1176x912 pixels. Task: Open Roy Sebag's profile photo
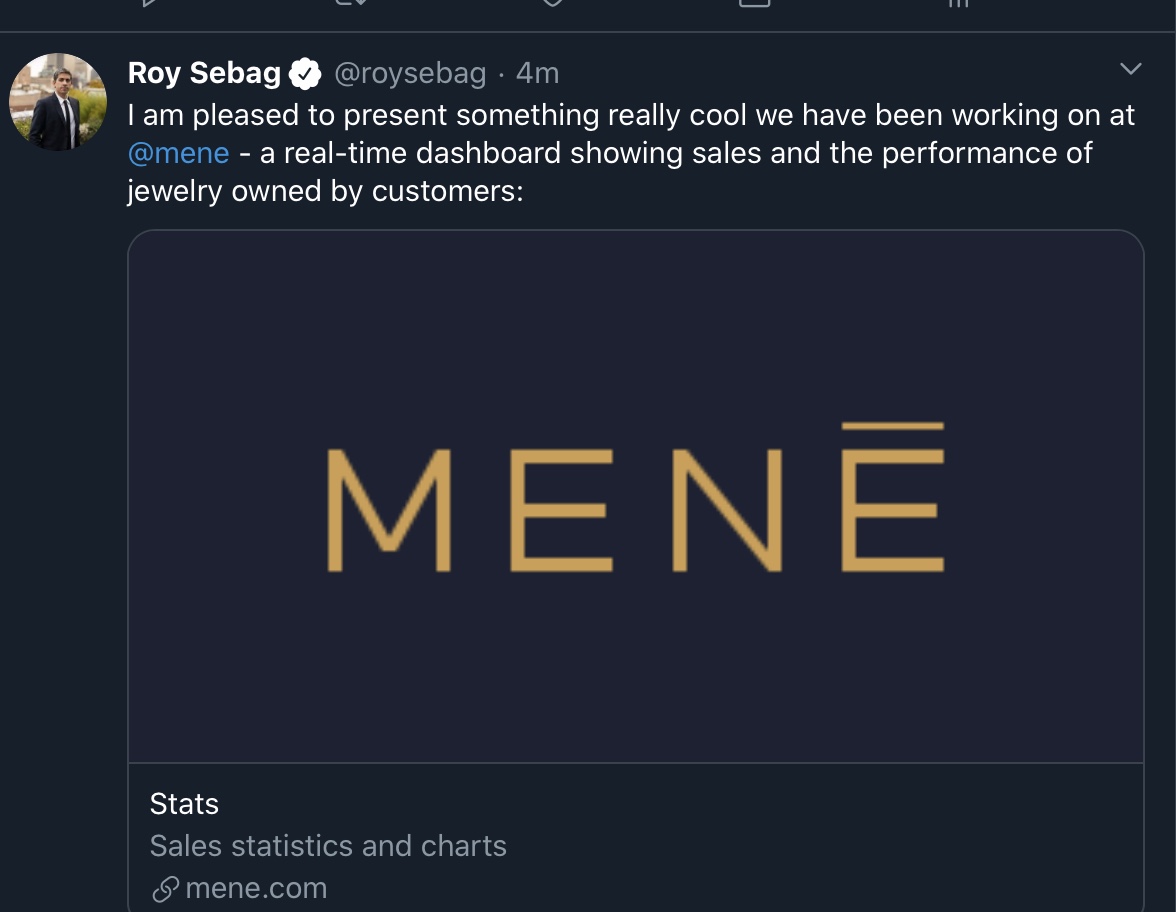[58, 102]
